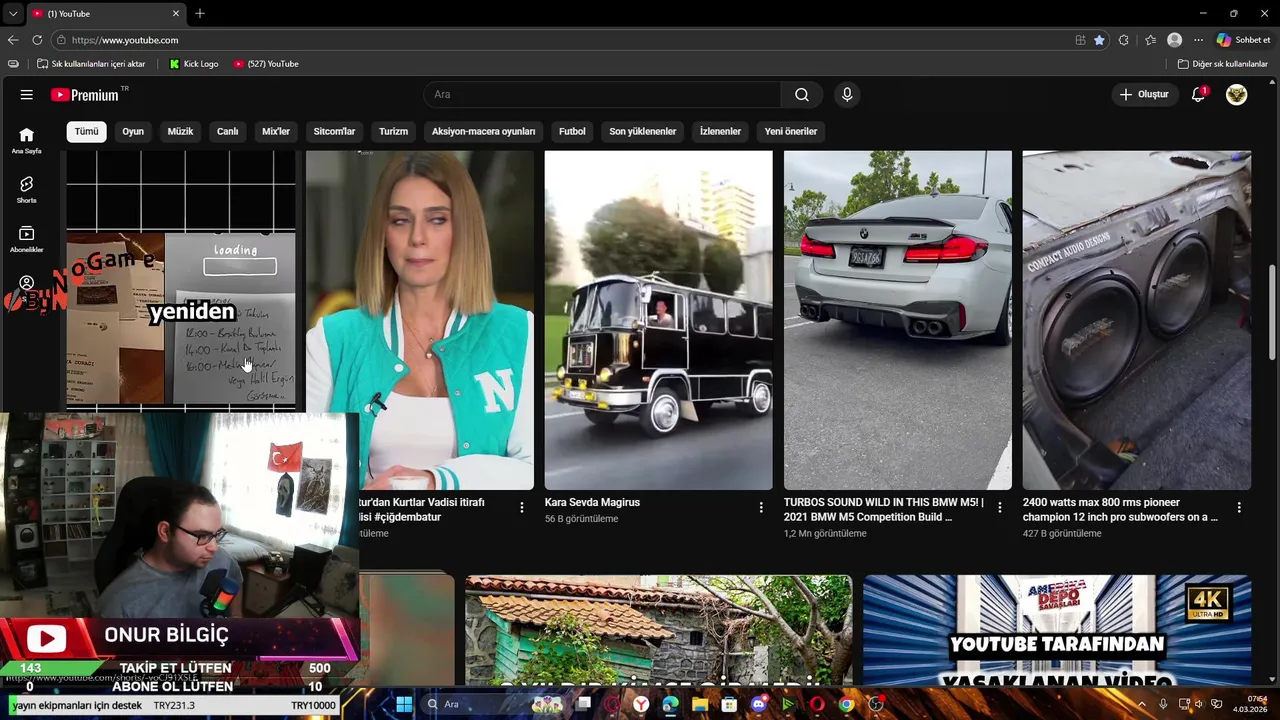Open 'yeniden' loading short thumbnail
This screenshot has width=1280, height=720.
tap(181, 280)
